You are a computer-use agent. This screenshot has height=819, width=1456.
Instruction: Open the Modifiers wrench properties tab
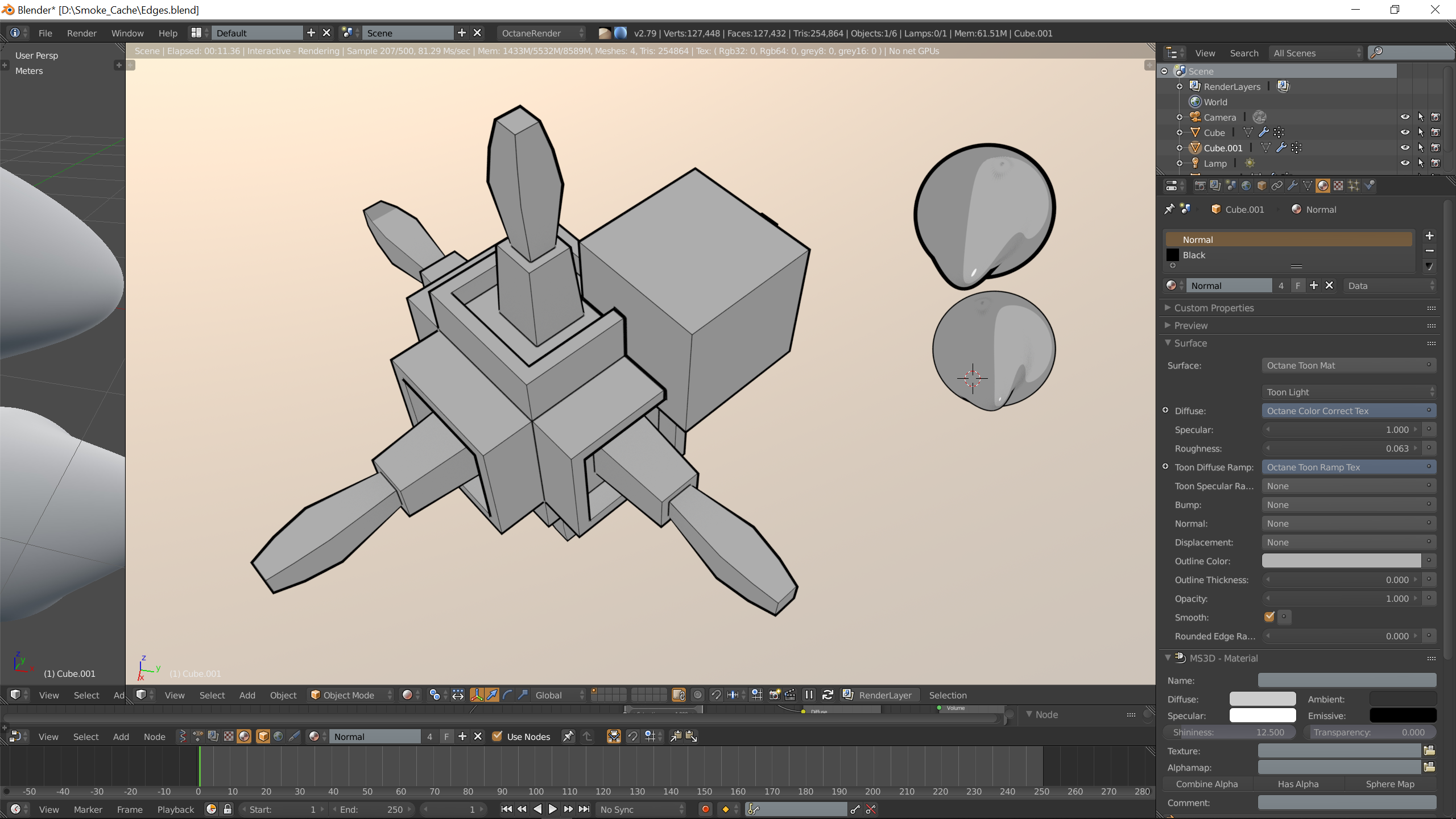click(1292, 185)
